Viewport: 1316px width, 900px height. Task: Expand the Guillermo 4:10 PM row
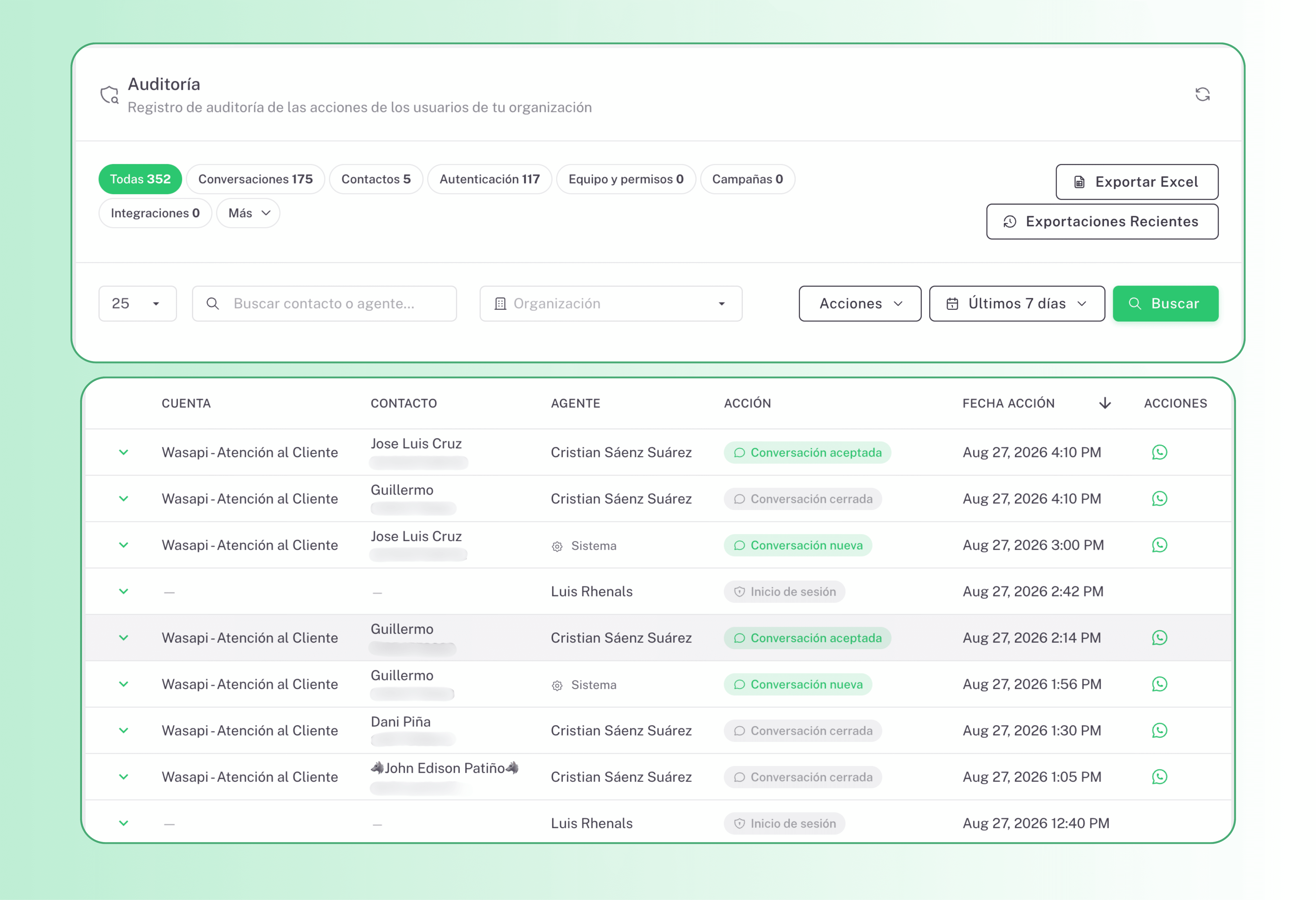point(123,499)
